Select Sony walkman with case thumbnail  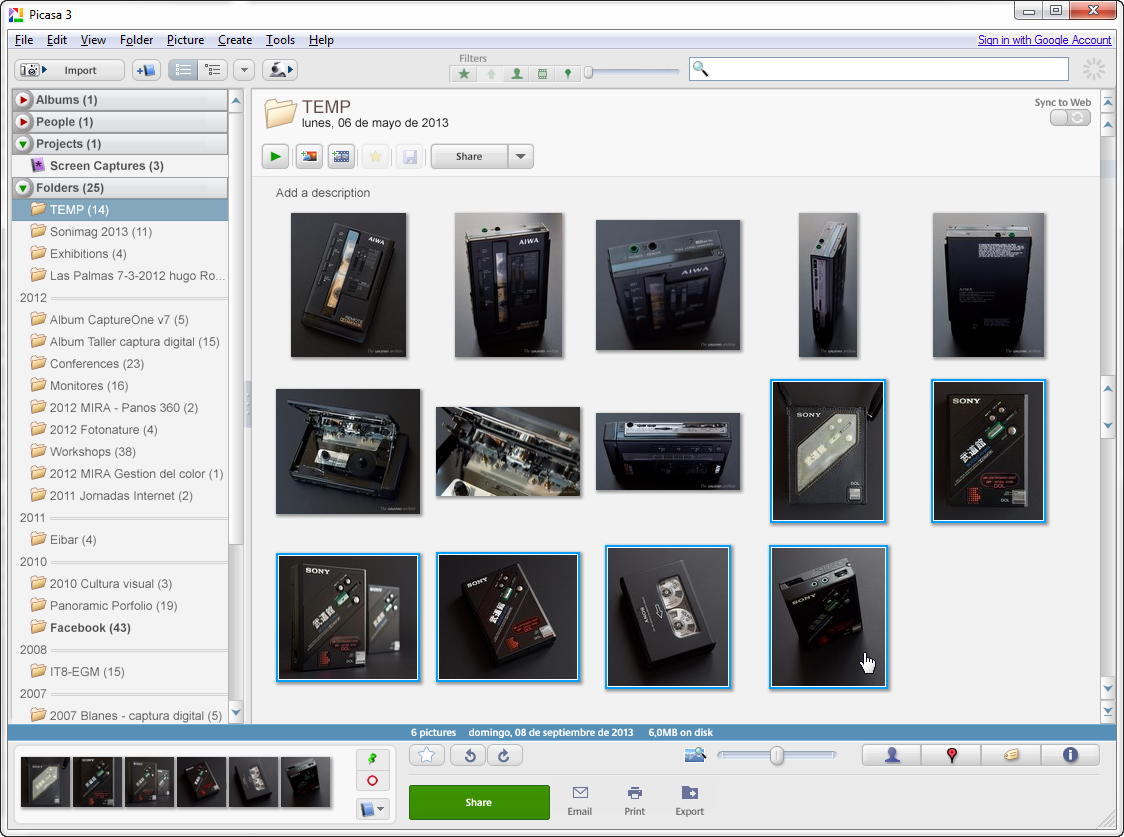tap(828, 451)
